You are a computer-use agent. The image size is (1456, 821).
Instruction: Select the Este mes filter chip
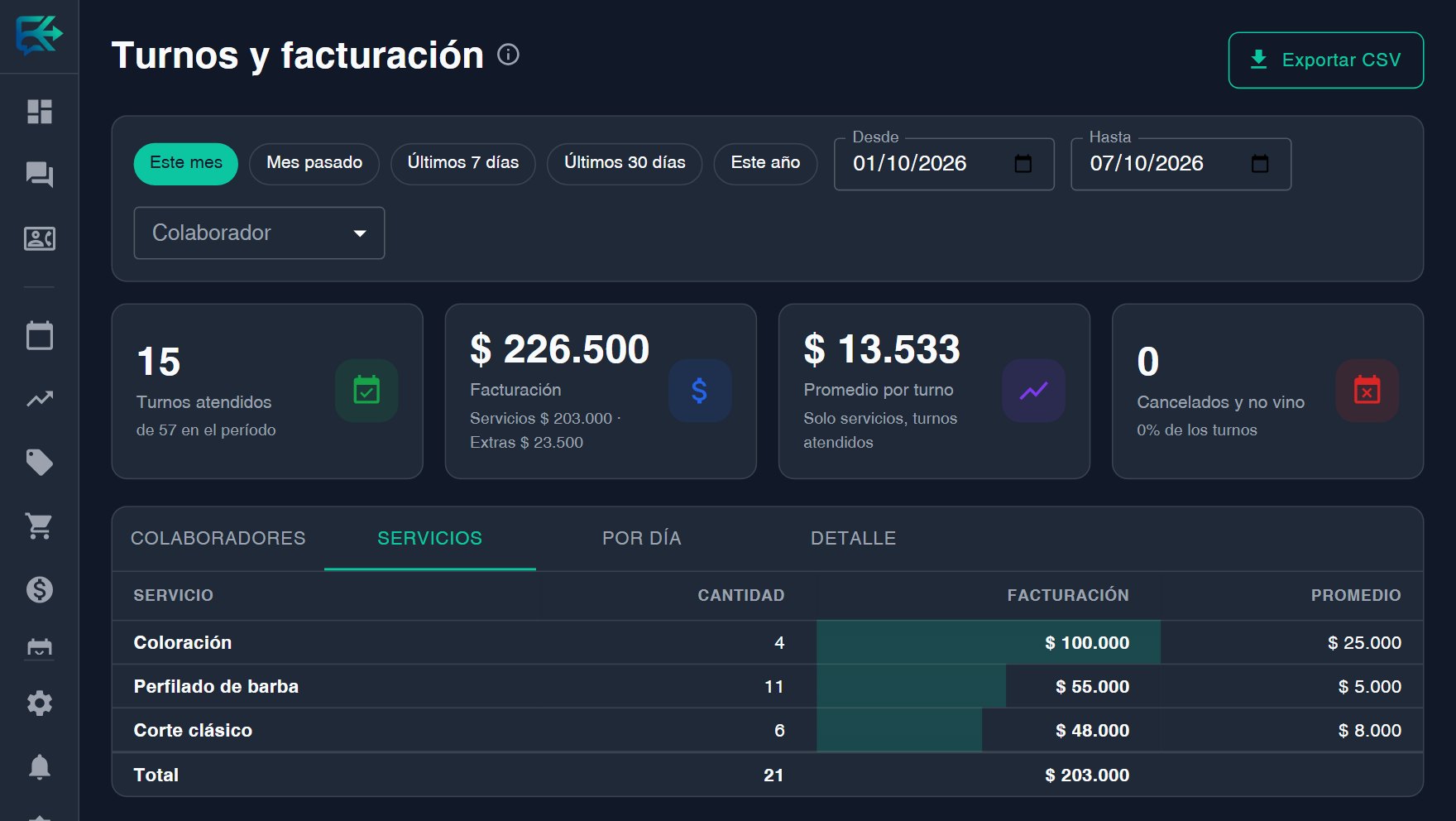(186, 164)
